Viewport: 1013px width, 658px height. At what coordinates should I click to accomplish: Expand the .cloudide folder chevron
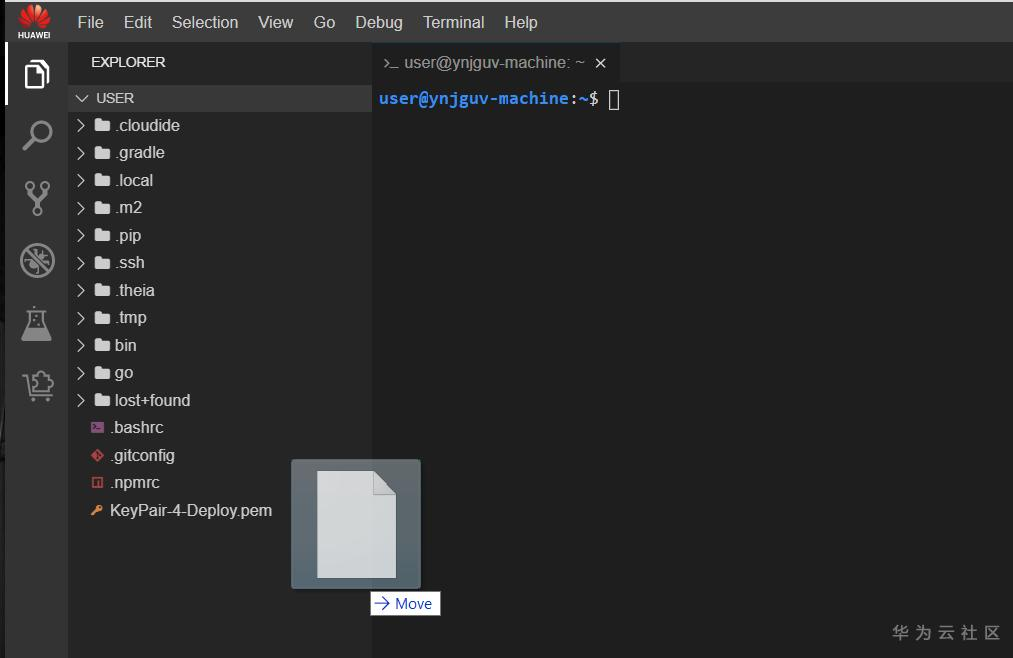pos(81,125)
